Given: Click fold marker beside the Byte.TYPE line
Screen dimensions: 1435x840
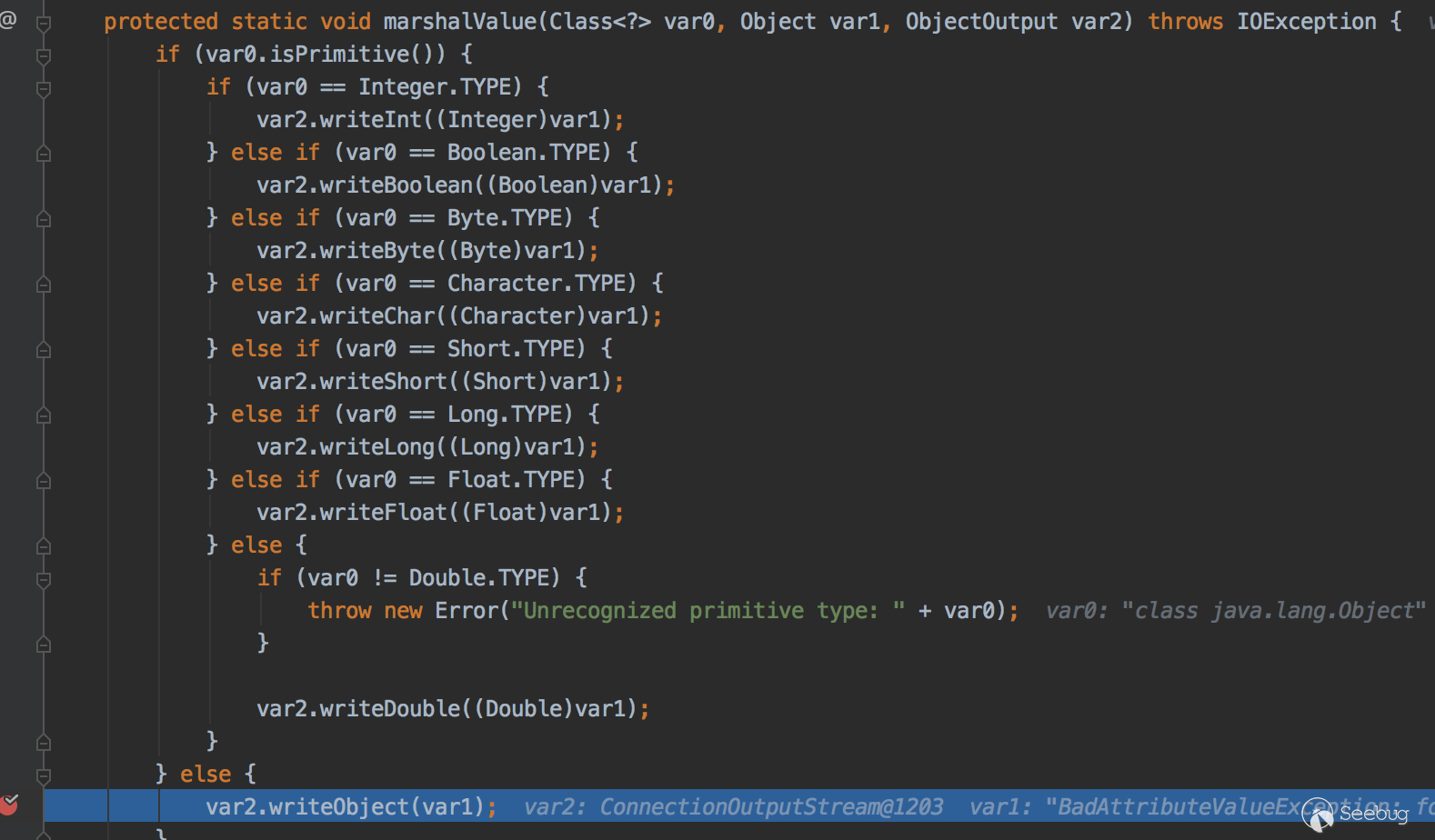Looking at the screenshot, I should point(43,219).
